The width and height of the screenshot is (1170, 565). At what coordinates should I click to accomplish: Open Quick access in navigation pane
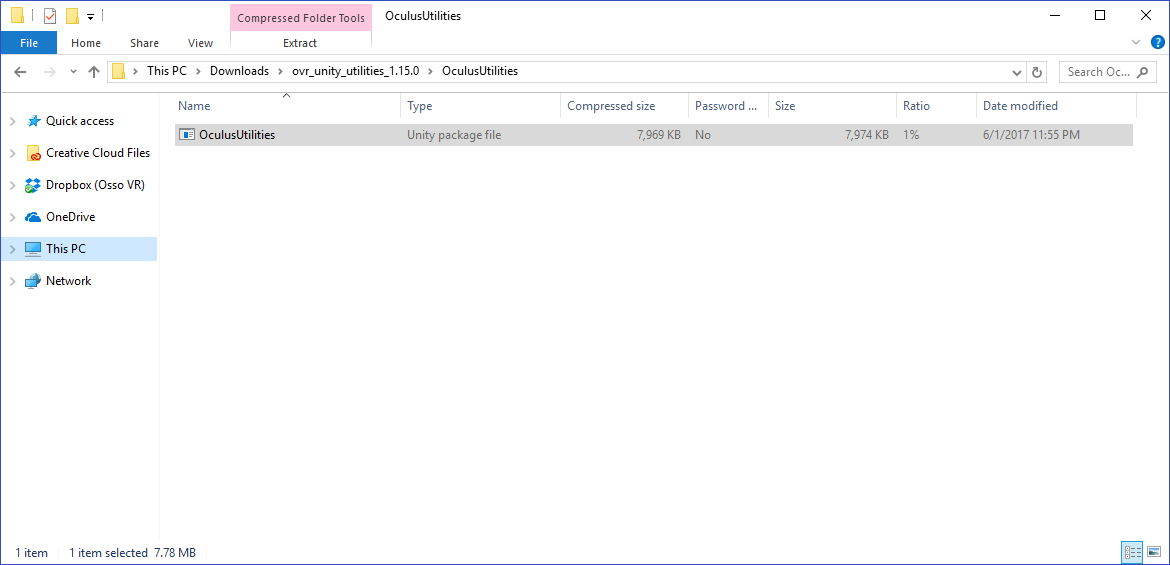pyautogui.click(x=80, y=121)
